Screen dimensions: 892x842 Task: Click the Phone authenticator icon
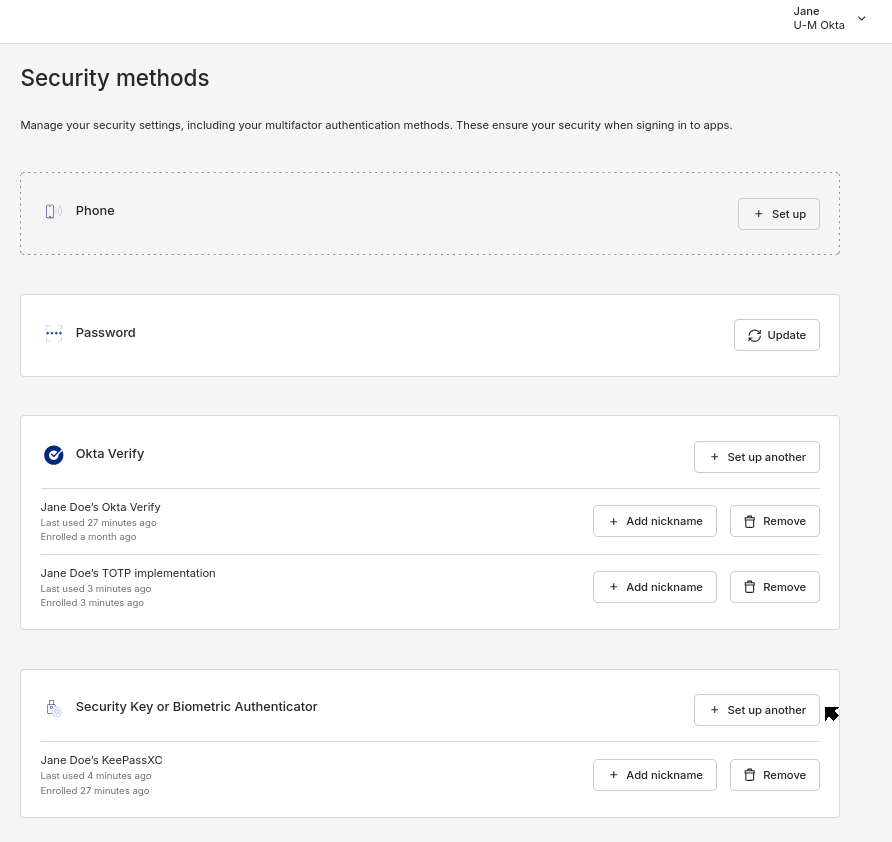[x=53, y=211]
